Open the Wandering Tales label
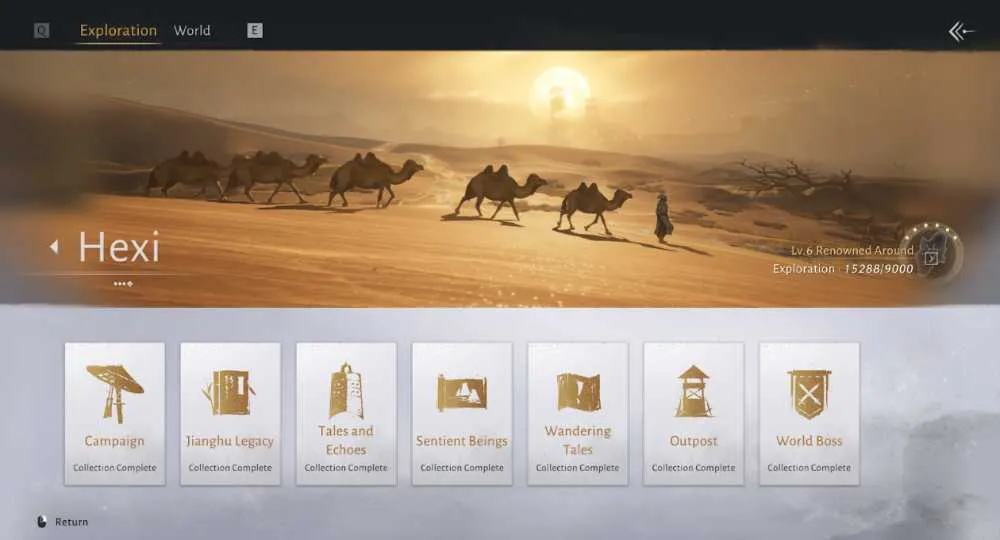Viewport: 1000px width, 540px height. click(578, 441)
